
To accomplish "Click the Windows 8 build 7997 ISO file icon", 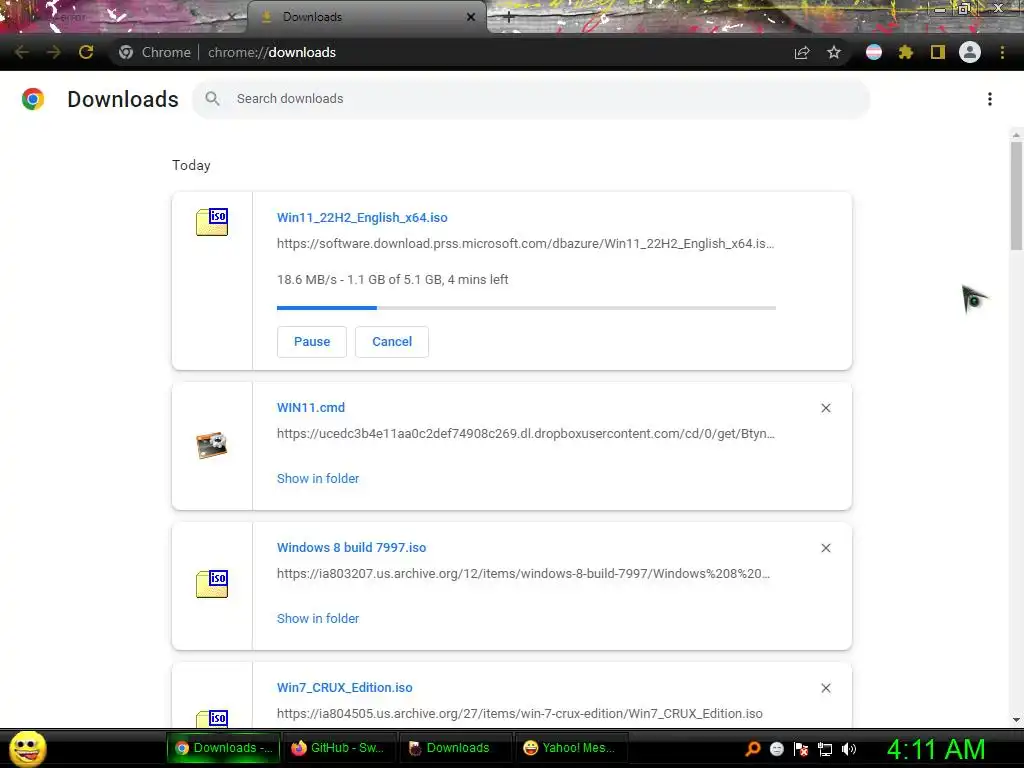I will pyautogui.click(x=212, y=584).
